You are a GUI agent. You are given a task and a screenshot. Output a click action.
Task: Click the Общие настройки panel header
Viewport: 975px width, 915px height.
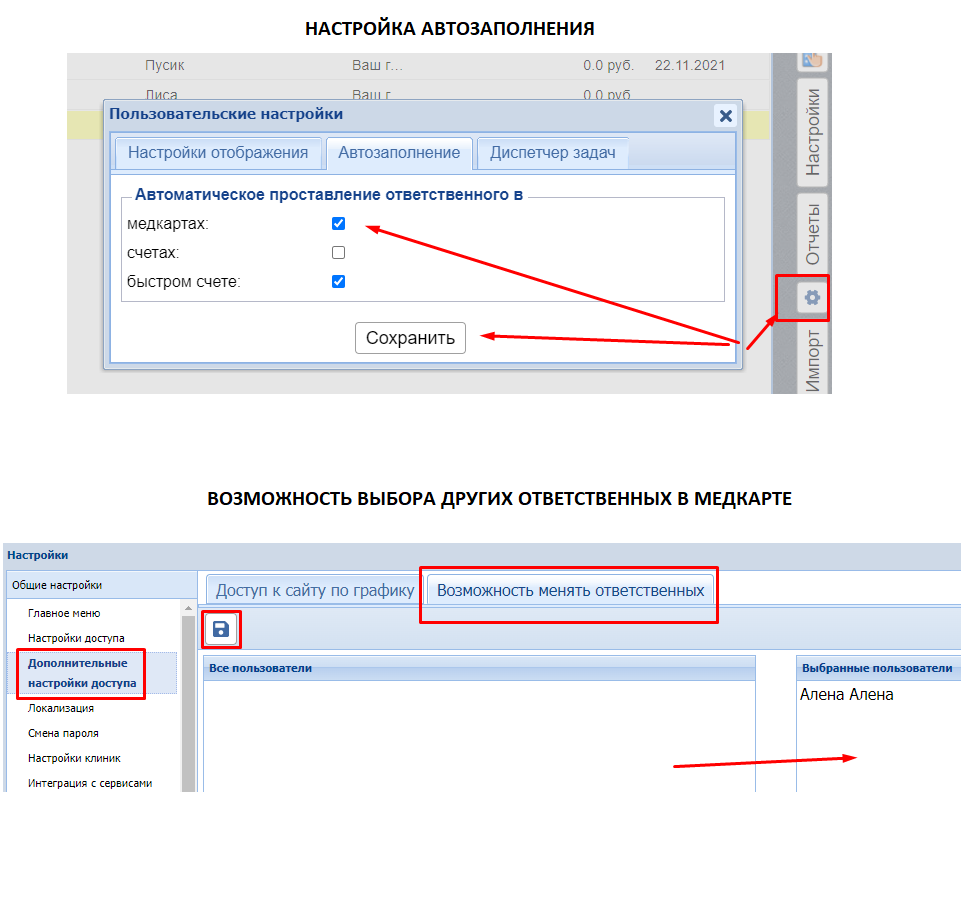click(101, 585)
